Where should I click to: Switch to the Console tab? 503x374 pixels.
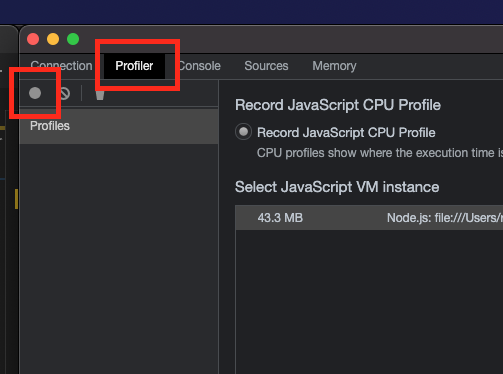click(x=199, y=66)
